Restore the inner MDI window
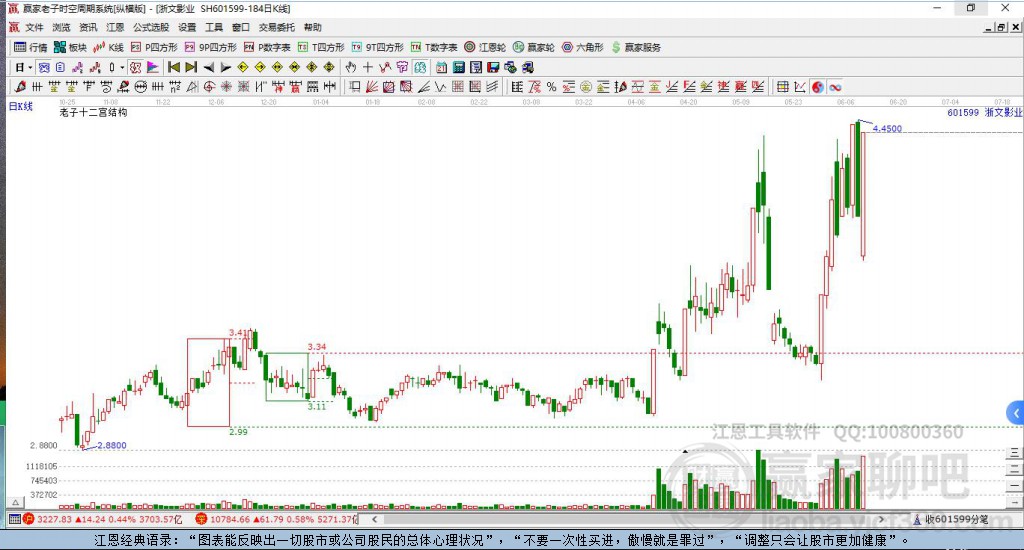 pos(1001,27)
